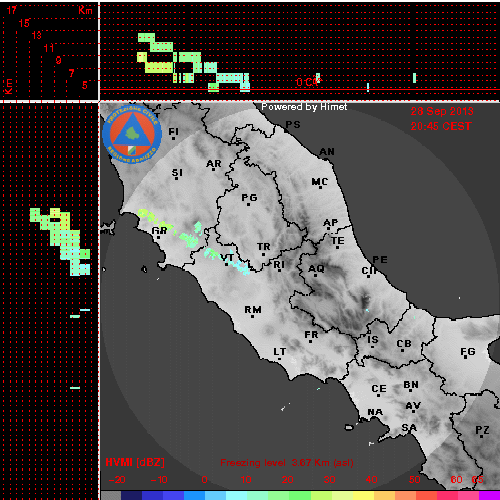Click the AN city marker on coast
Viewport: 500px width, 500px height.
[327, 158]
